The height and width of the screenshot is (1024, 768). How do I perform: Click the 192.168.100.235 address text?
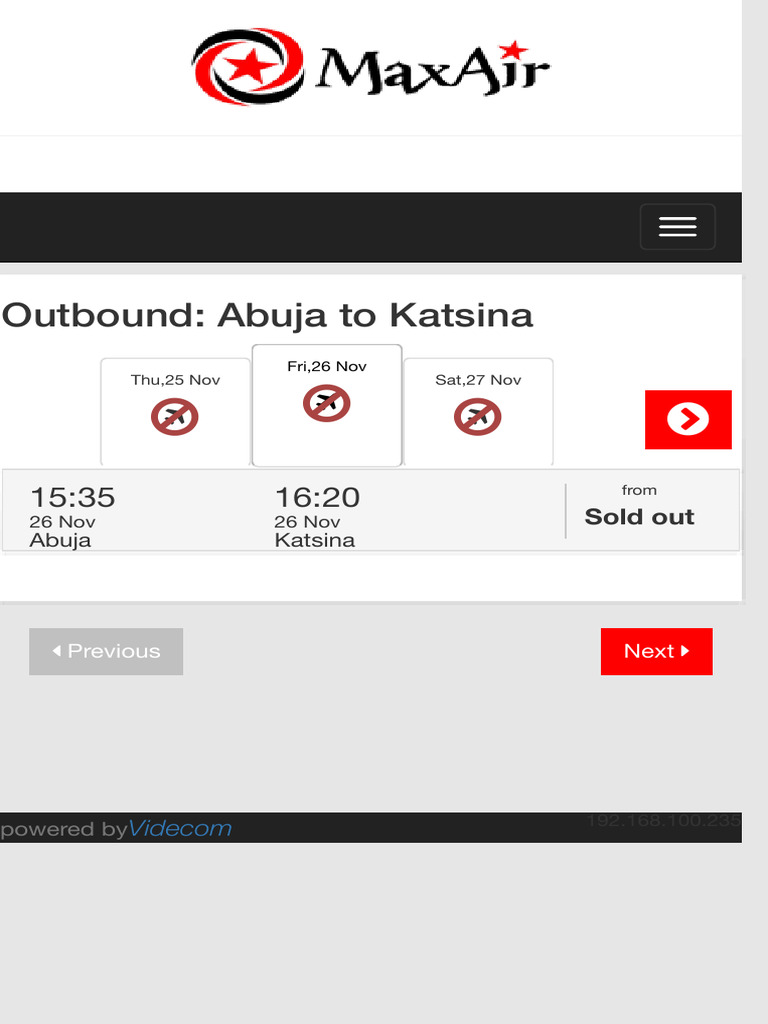[663, 821]
